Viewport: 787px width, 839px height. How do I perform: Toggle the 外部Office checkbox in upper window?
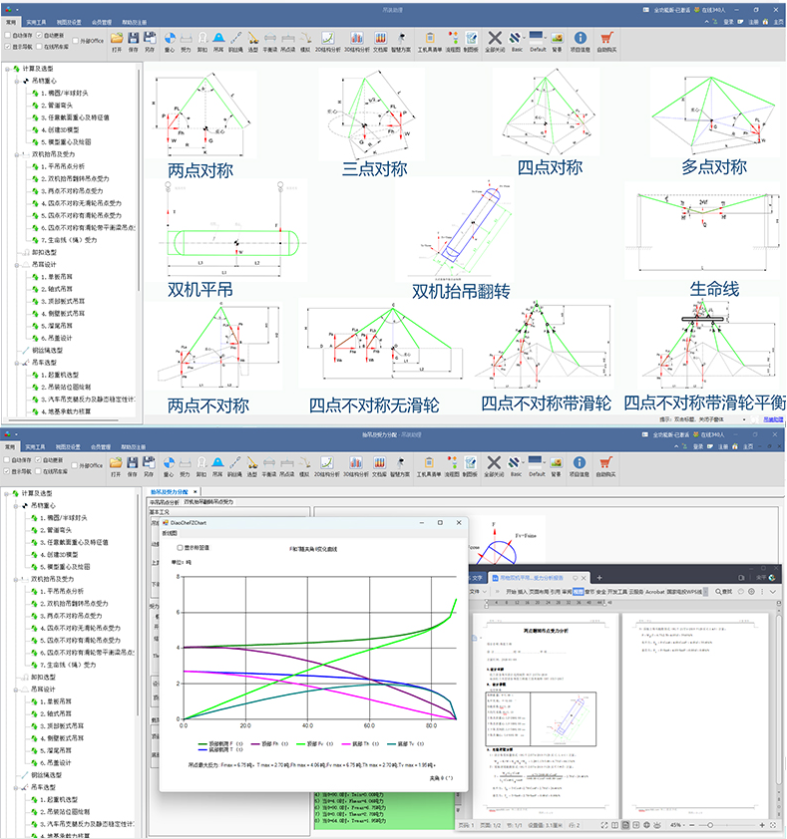(75, 41)
